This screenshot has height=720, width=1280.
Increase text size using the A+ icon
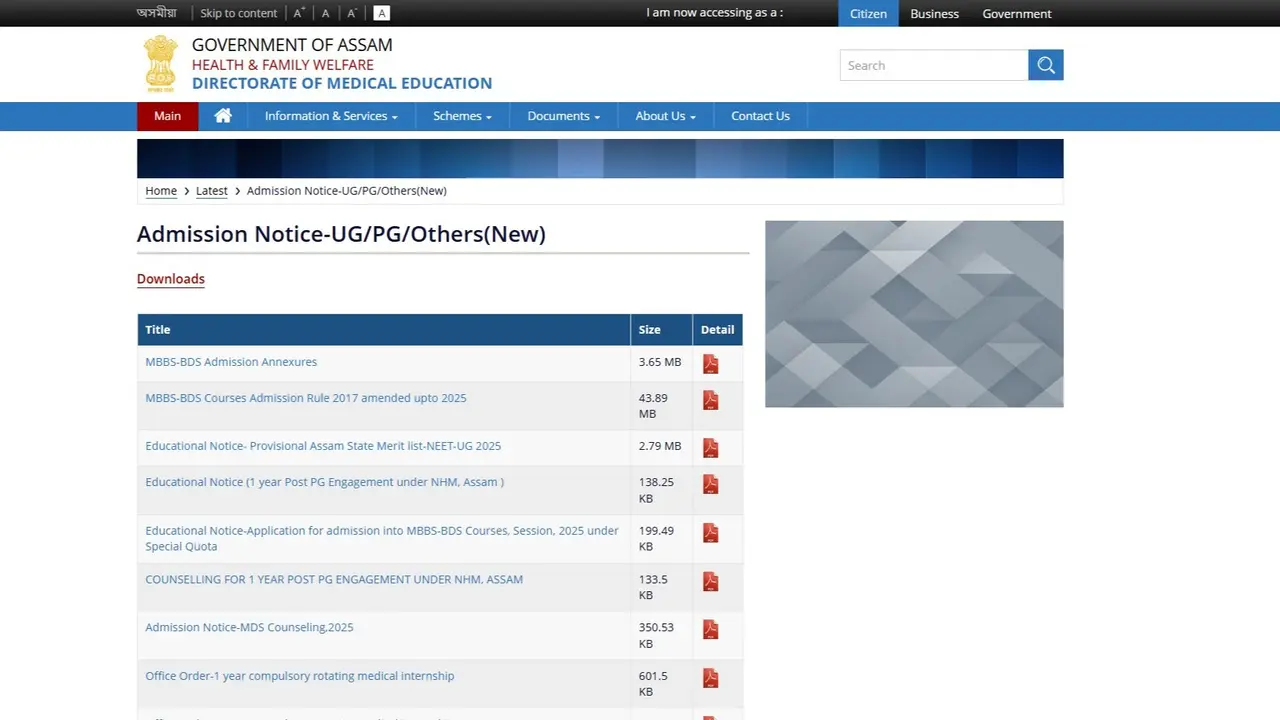click(x=298, y=13)
